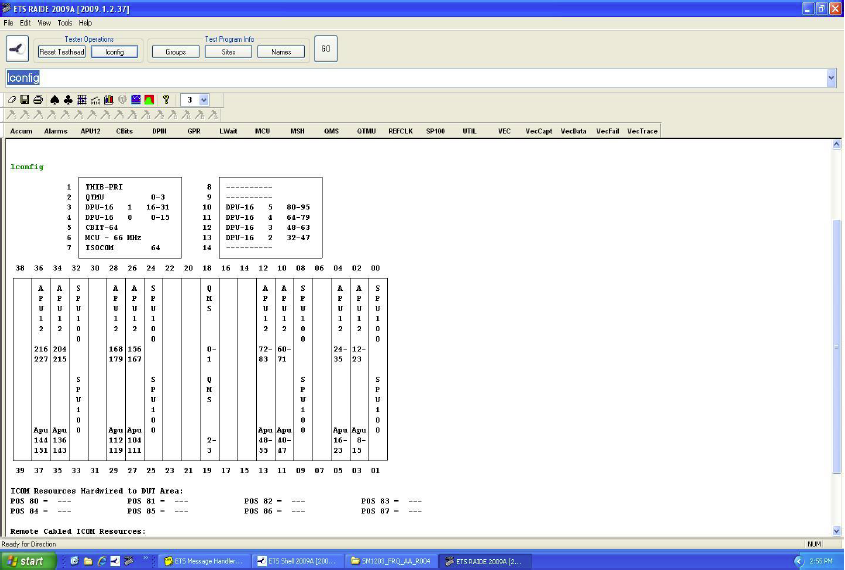Click the eagle logo button
Image resolution: width=845 pixels, height=570 pixels.
[17, 48]
